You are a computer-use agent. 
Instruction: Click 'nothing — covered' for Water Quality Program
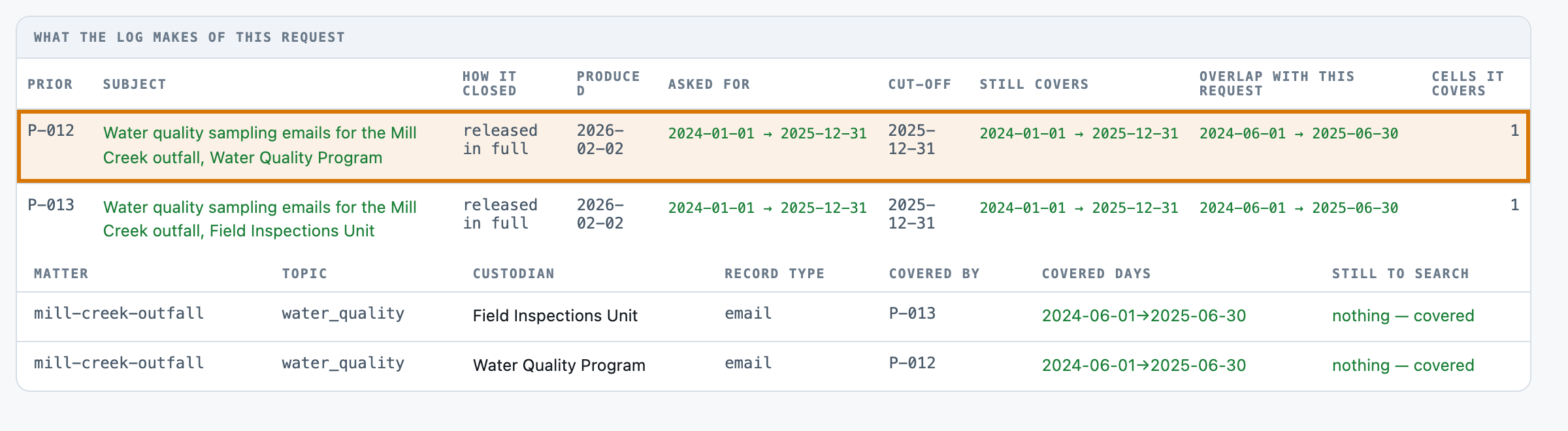[x=1403, y=366]
